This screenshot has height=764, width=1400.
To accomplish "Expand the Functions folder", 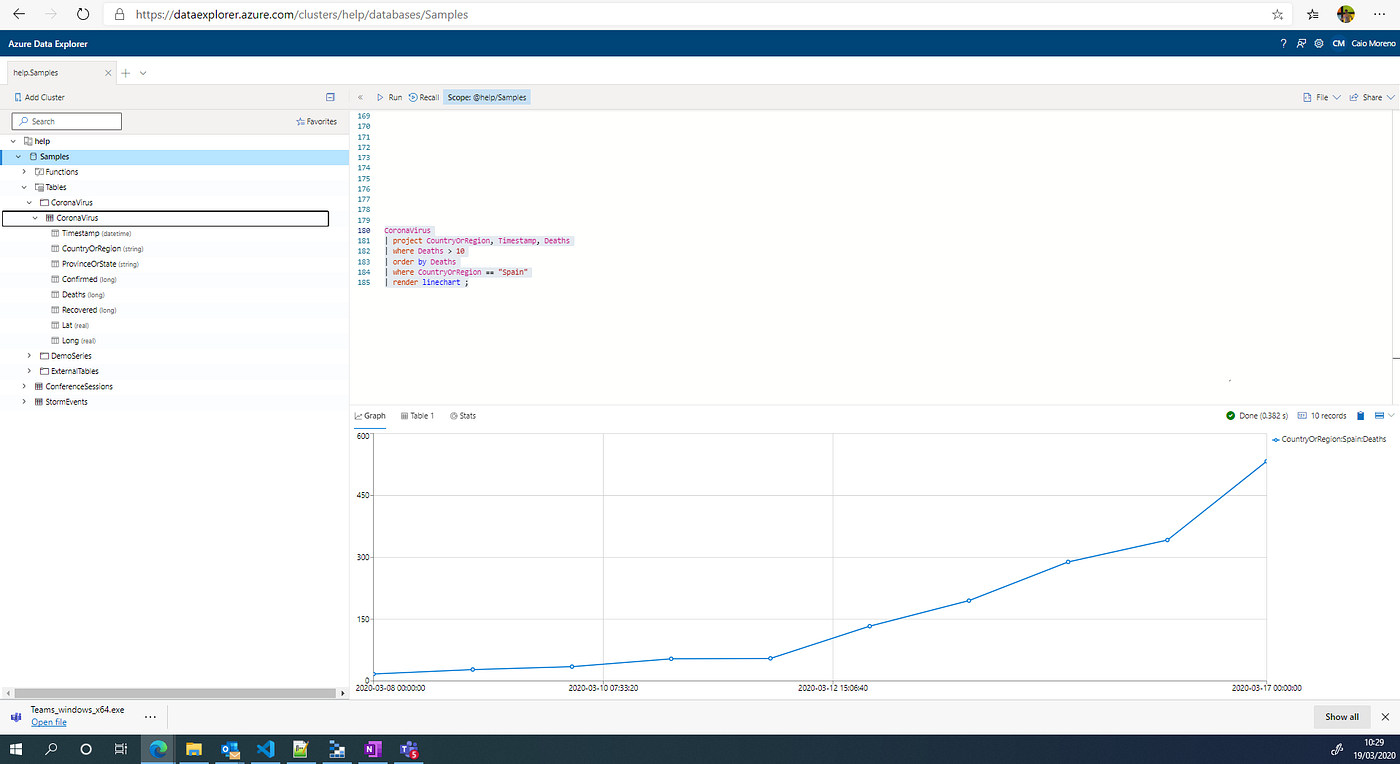I will (23, 171).
